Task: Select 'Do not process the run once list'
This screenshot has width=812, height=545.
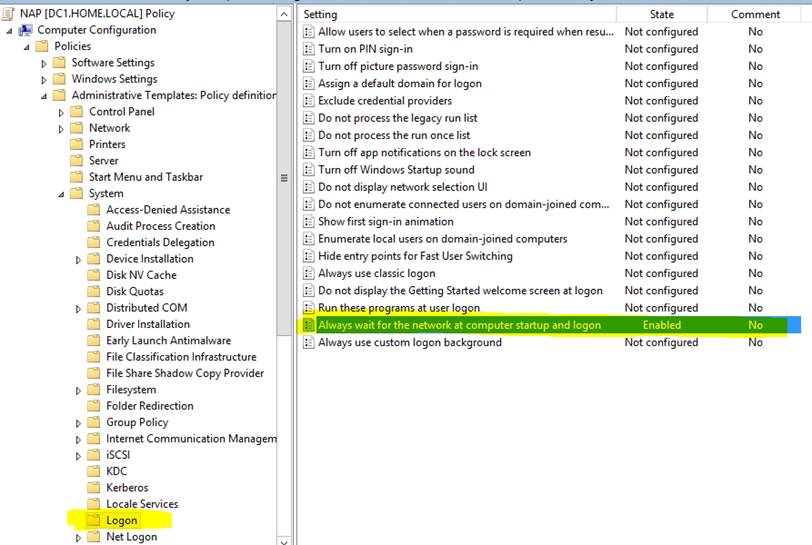Action: [394, 135]
